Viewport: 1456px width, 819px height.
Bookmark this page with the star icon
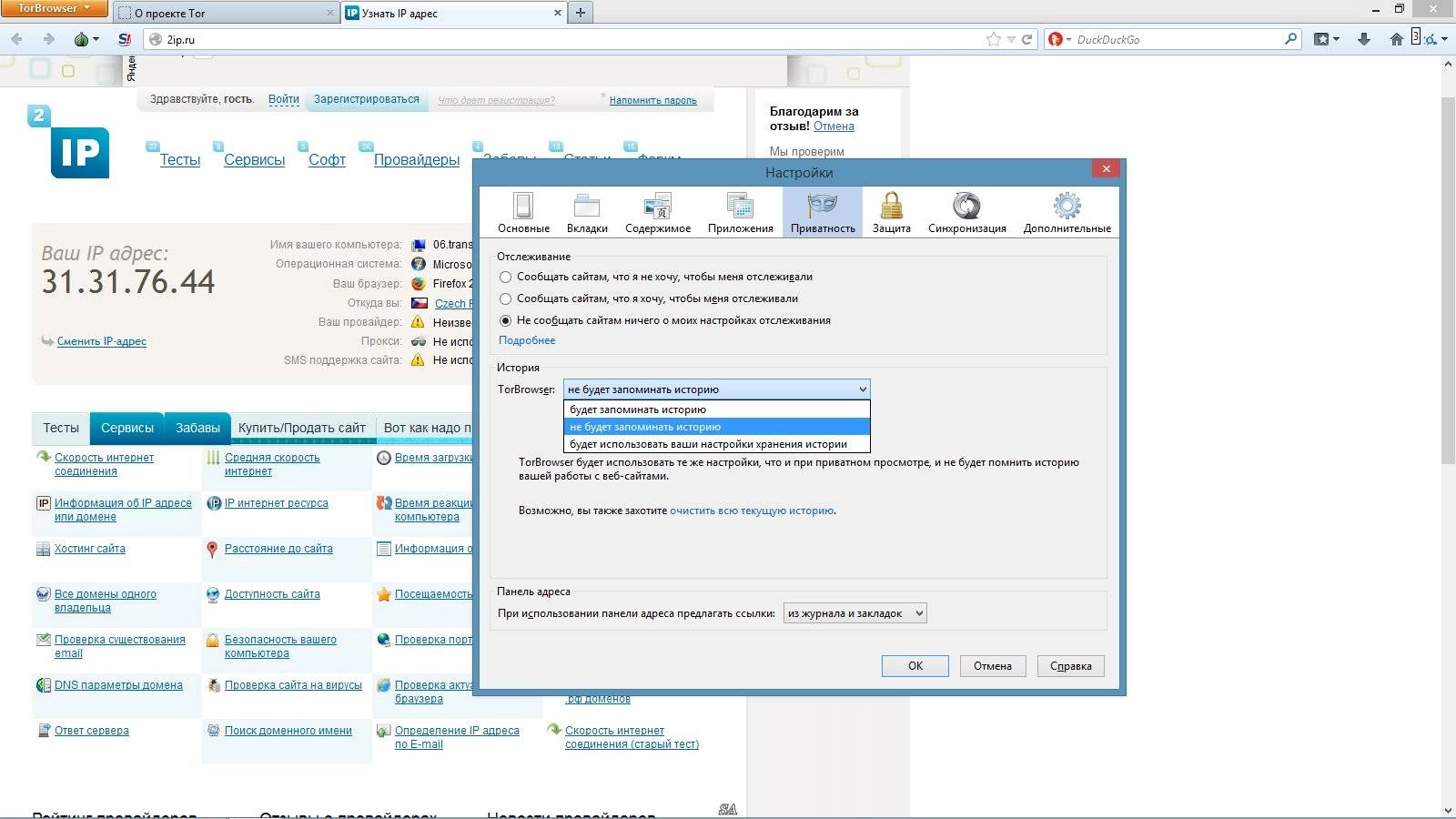point(994,39)
